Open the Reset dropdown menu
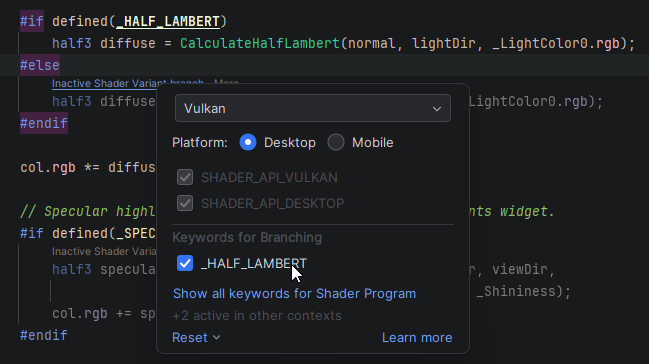 pos(196,337)
